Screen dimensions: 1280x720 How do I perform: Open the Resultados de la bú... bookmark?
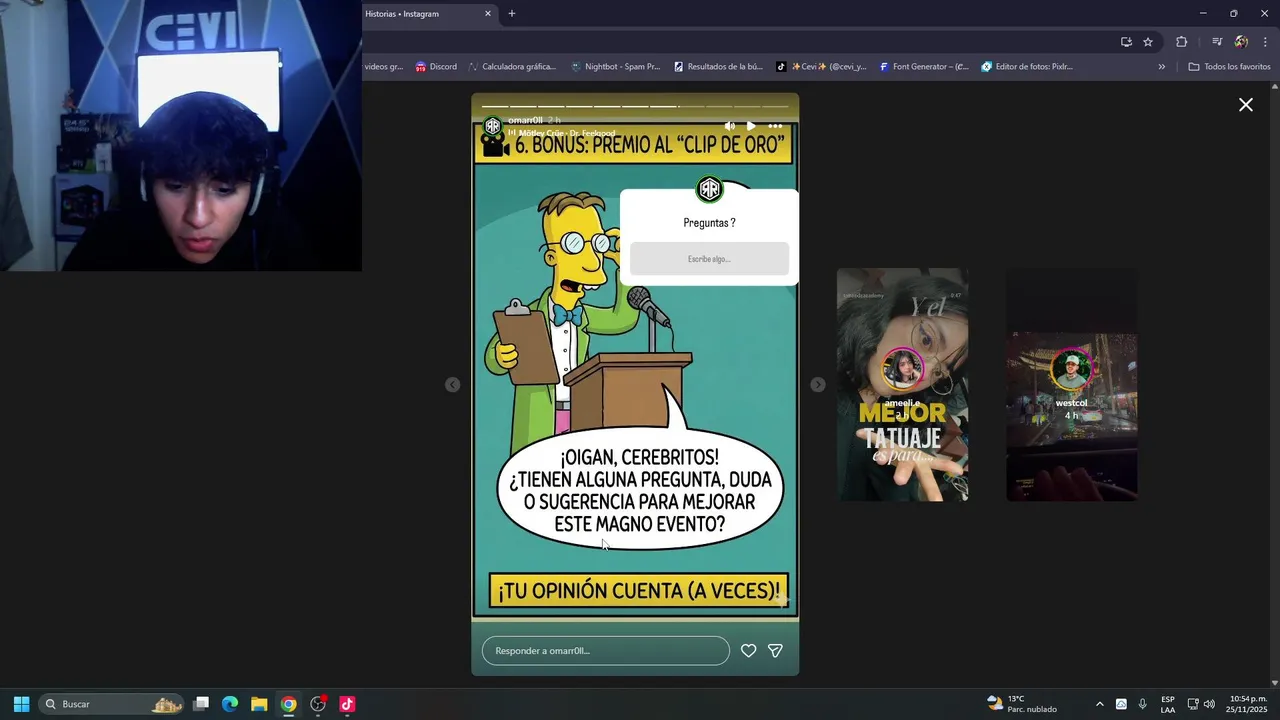coord(718,67)
